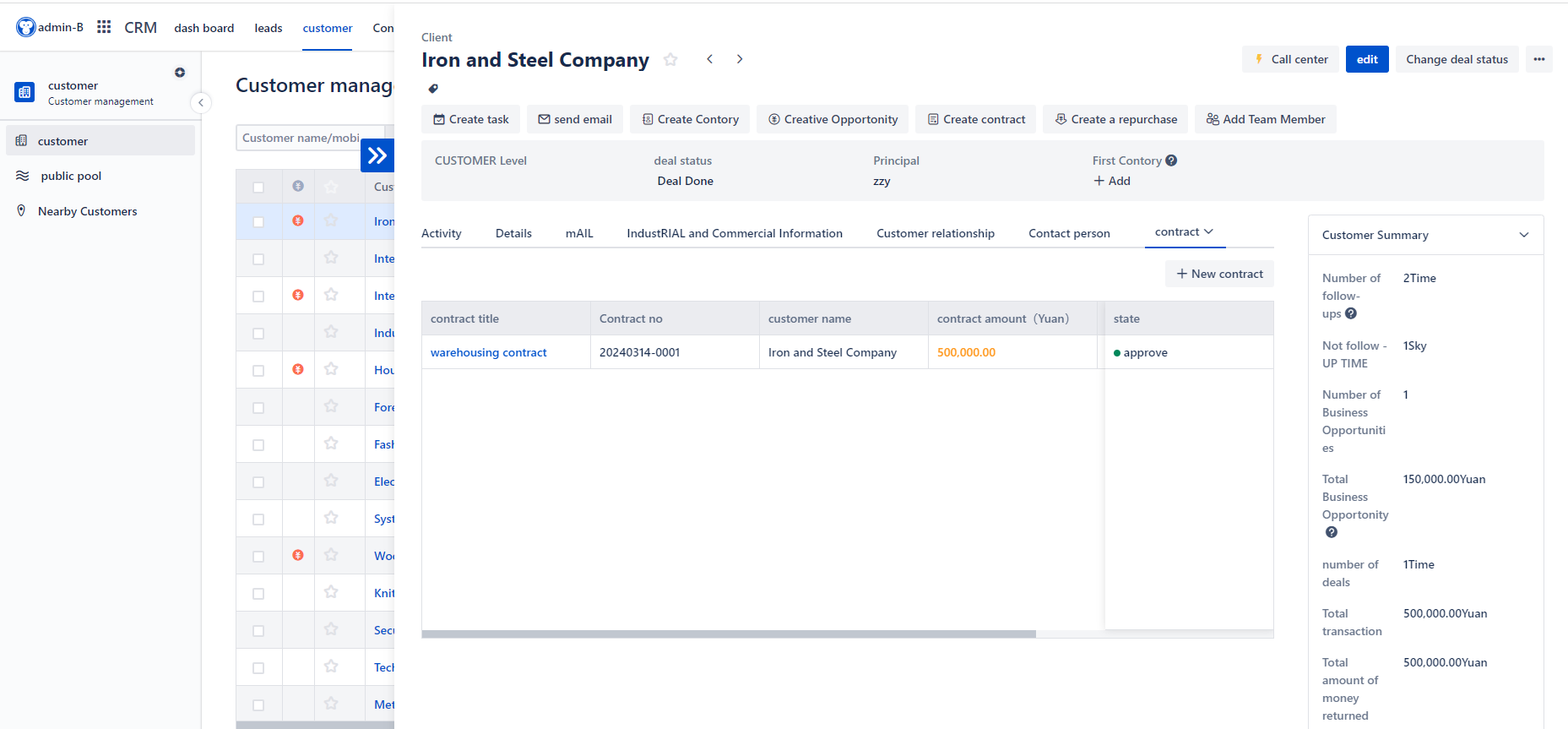Open the Change deal status dropdown

coord(1457,59)
